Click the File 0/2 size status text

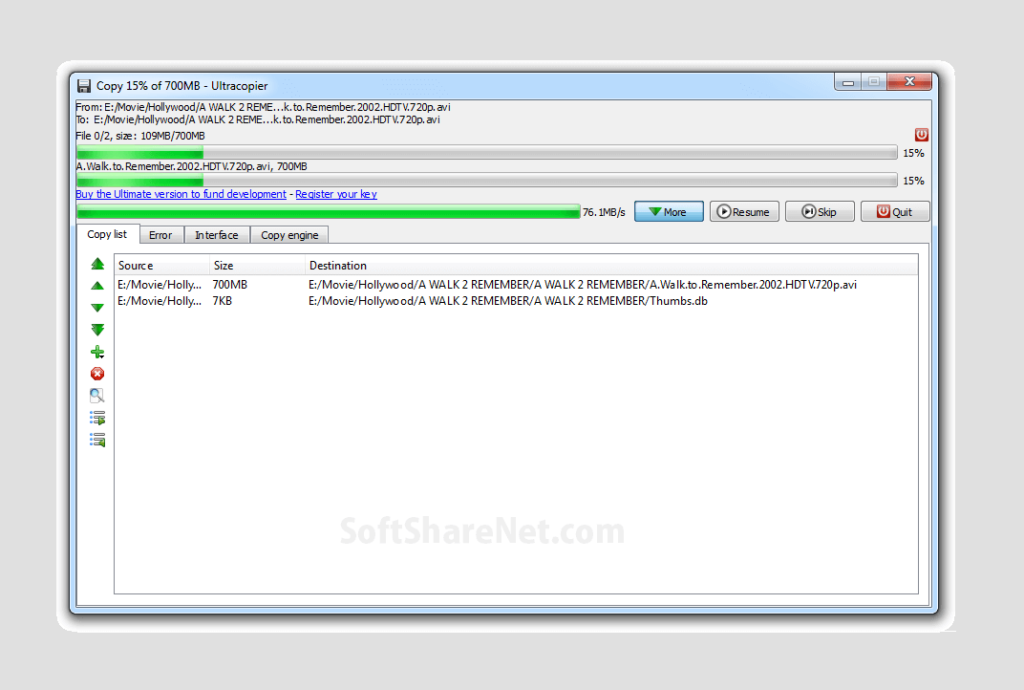[x=140, y=136]
